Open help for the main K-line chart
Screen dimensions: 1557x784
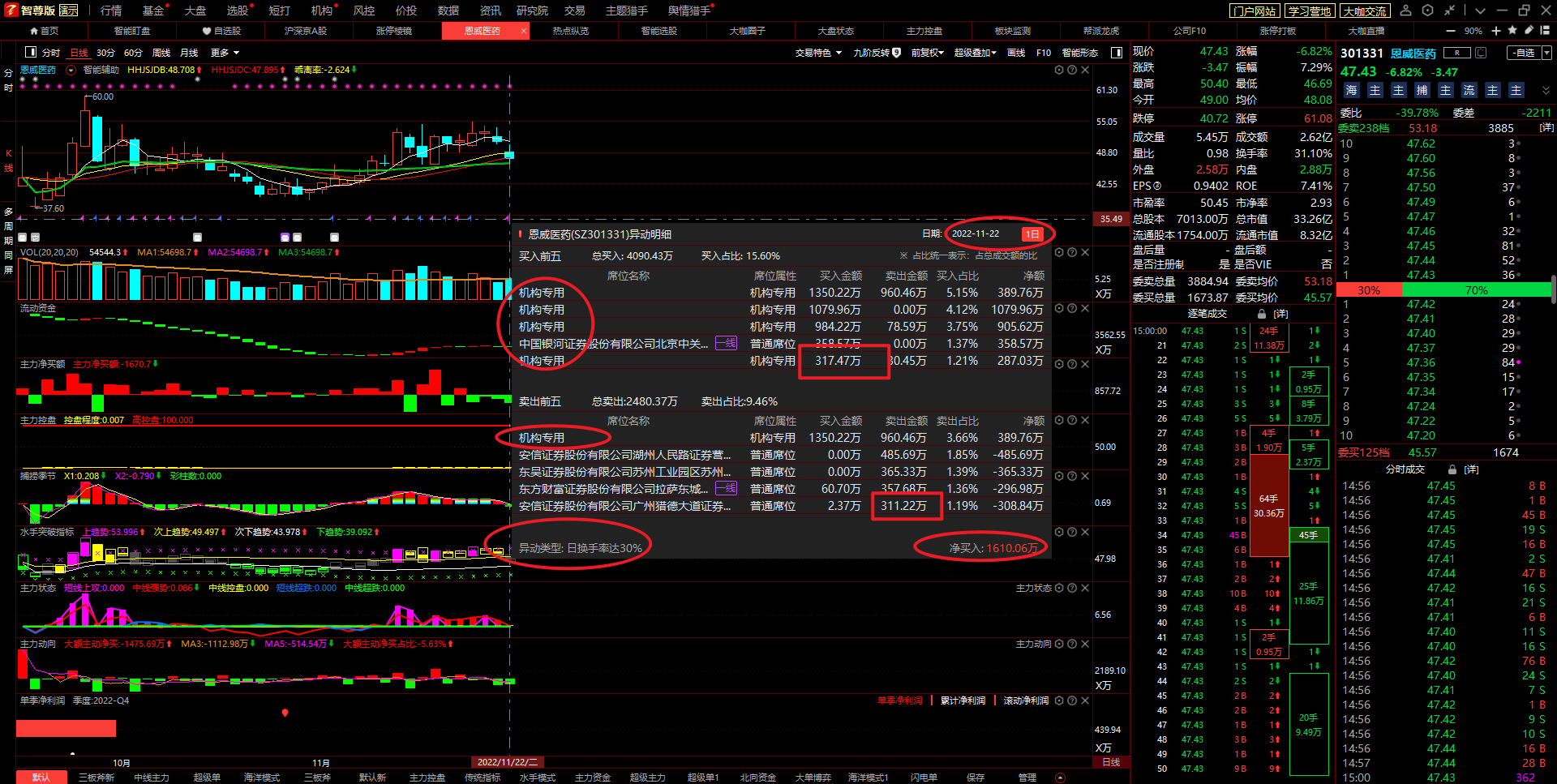(x=1072, y=70)
